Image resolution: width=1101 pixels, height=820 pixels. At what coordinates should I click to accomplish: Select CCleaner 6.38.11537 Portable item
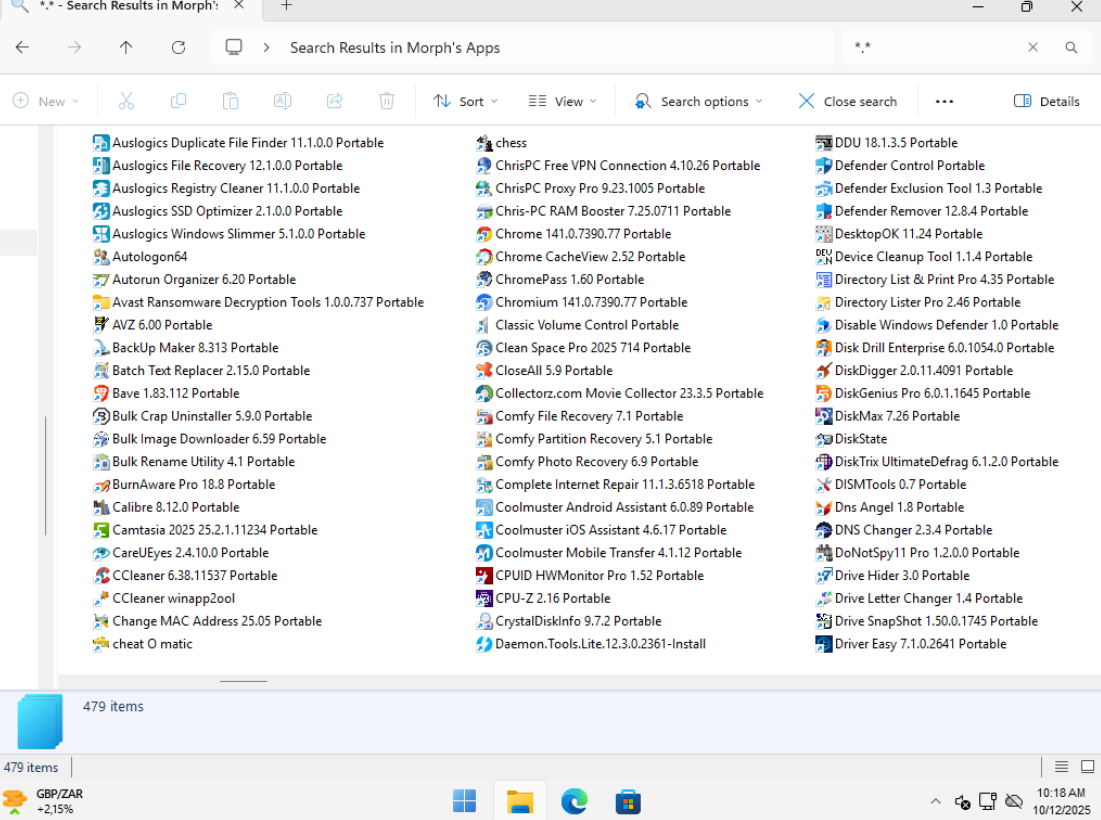(194, 576)
